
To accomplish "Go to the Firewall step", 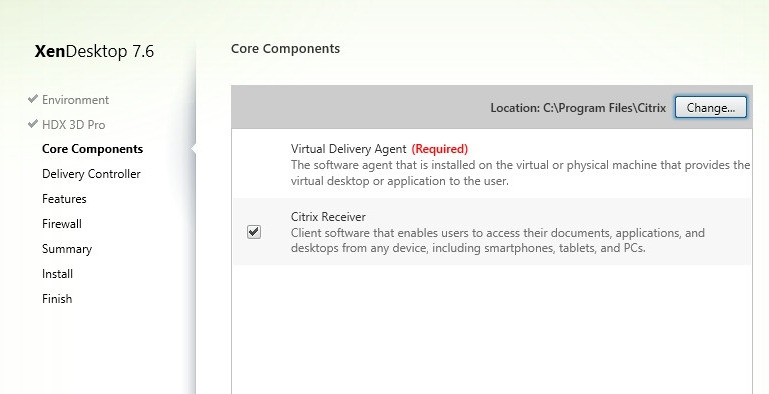I will coord(62,224).
